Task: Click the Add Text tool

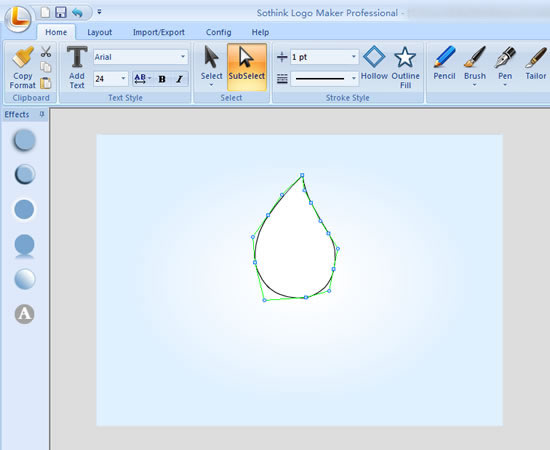Action: (77, 67)
